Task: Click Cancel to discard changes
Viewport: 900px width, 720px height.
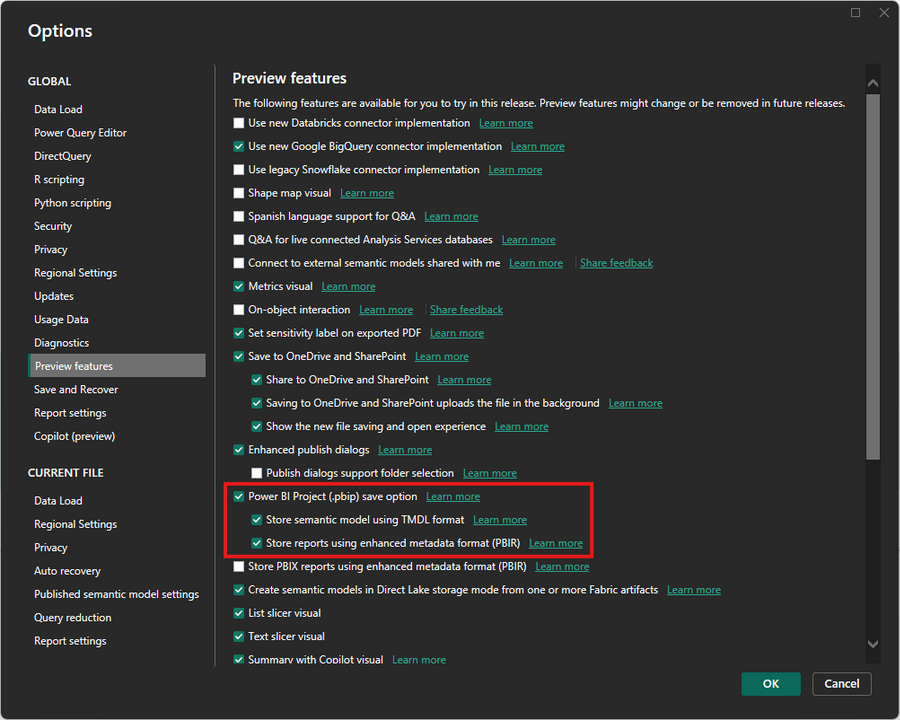Action: pos(841,684)
